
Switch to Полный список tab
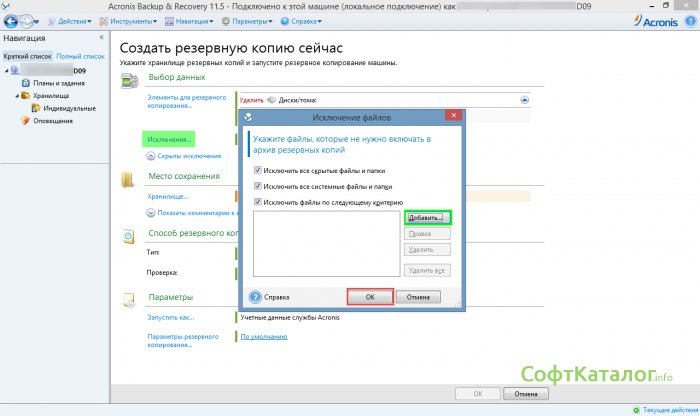[80, 57]
